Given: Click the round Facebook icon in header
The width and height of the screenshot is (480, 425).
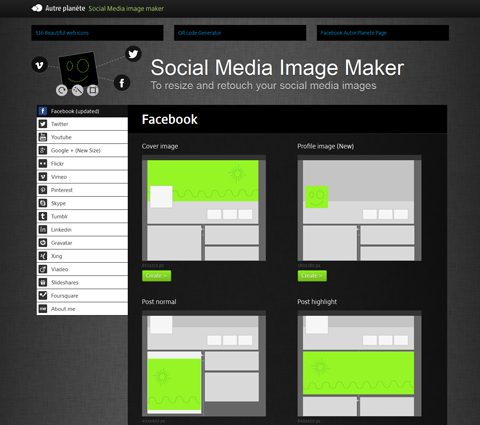Looking at the screenshot, I should click(122, 83).
